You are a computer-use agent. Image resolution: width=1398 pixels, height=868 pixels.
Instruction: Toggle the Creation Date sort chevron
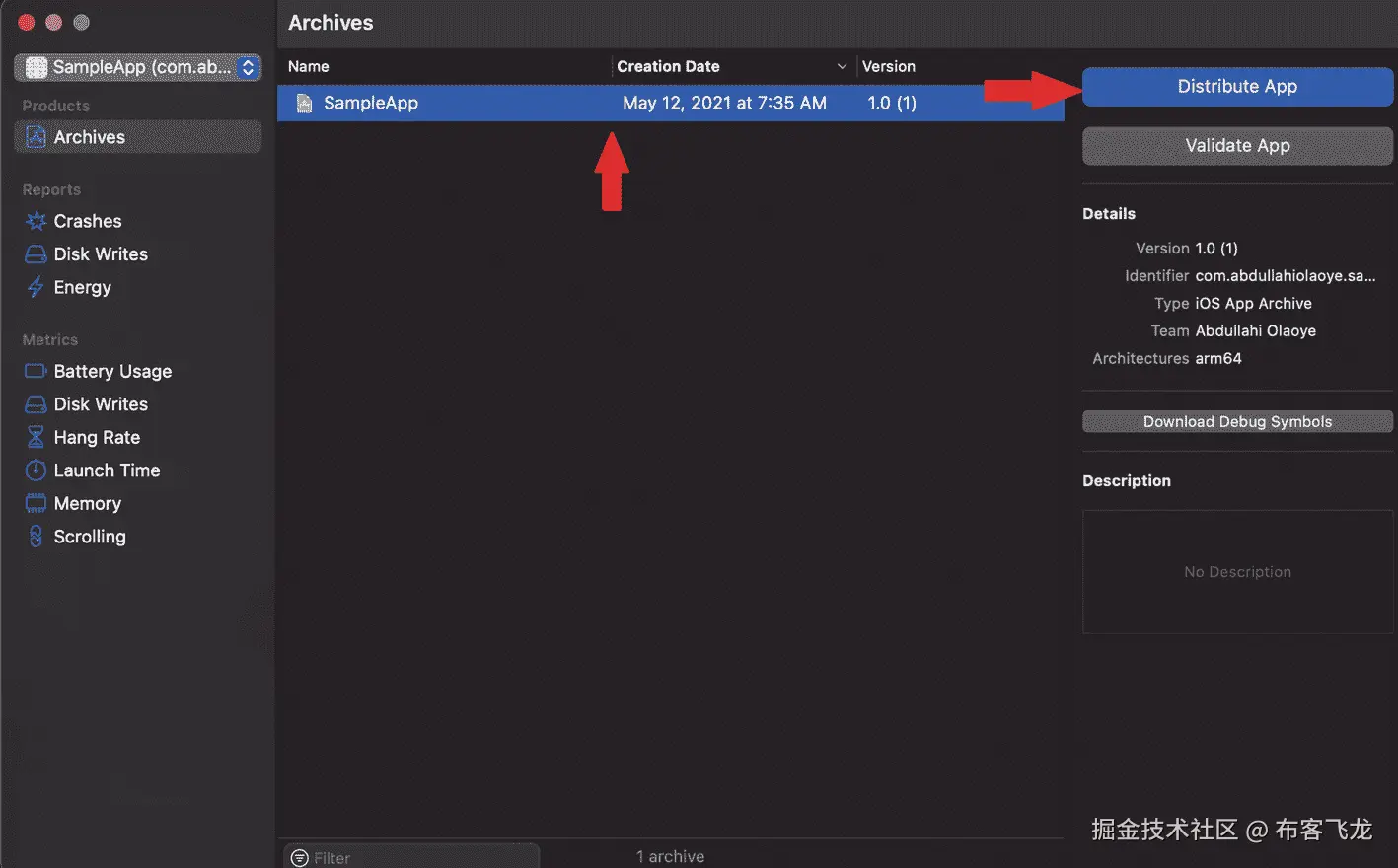coord(842,67)
